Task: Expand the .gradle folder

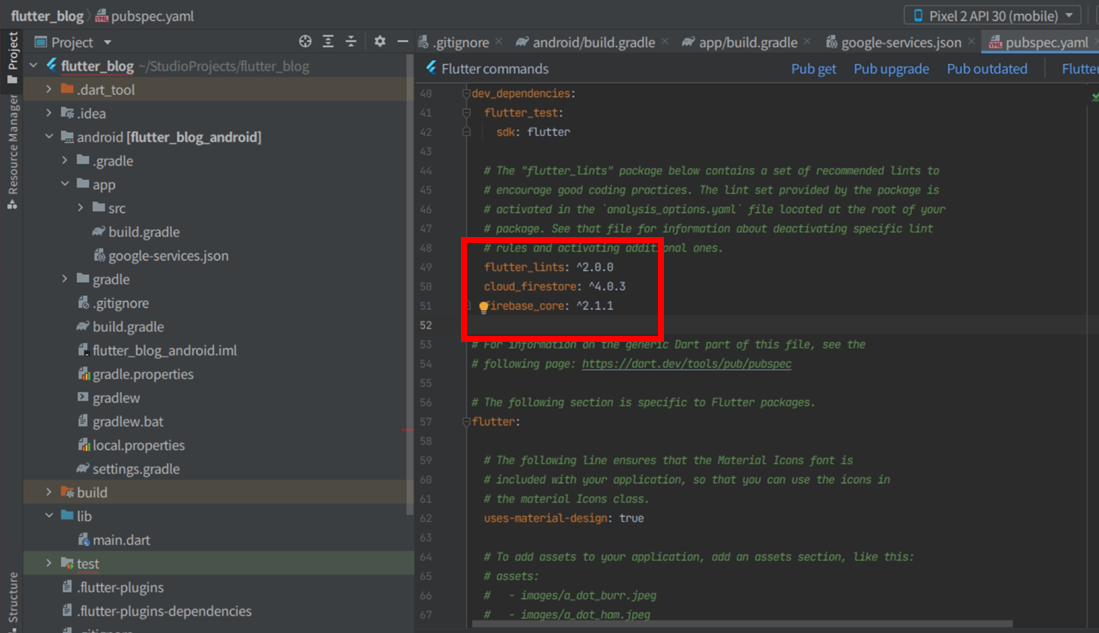Action: tap(65, 161)
